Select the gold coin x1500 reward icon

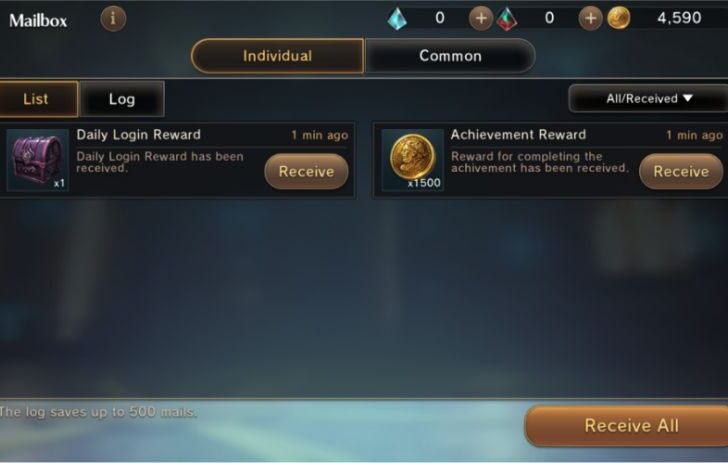coord(412,160)
